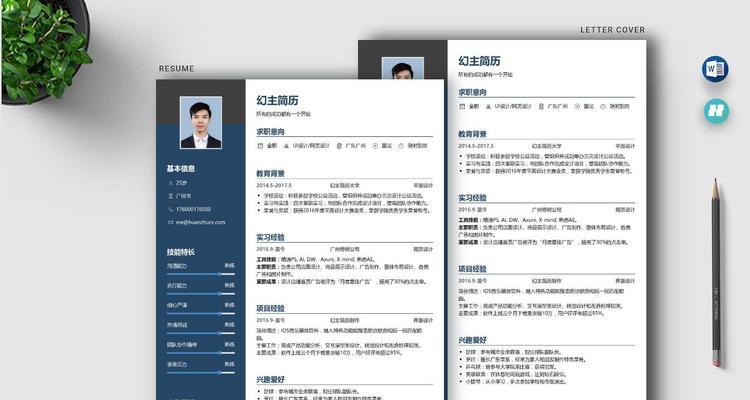
Task: Click the age icon beside 25岁
Action: click(x=171, y=183)
